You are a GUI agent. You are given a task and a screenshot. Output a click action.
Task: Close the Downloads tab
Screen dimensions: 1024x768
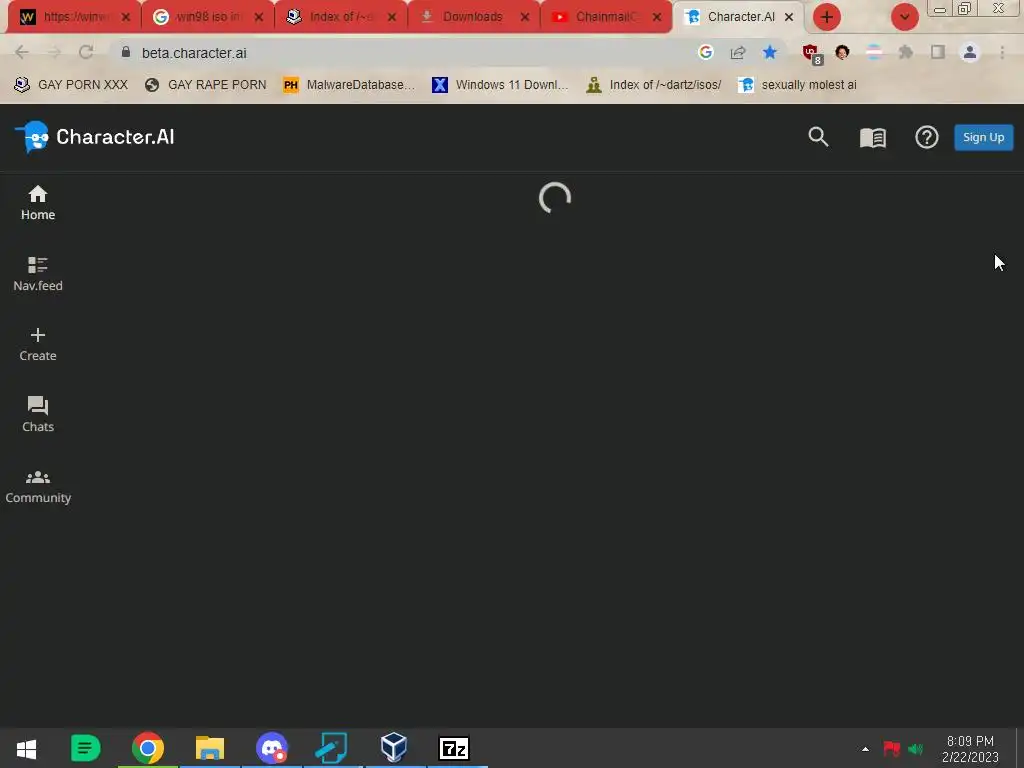[524, 18]
